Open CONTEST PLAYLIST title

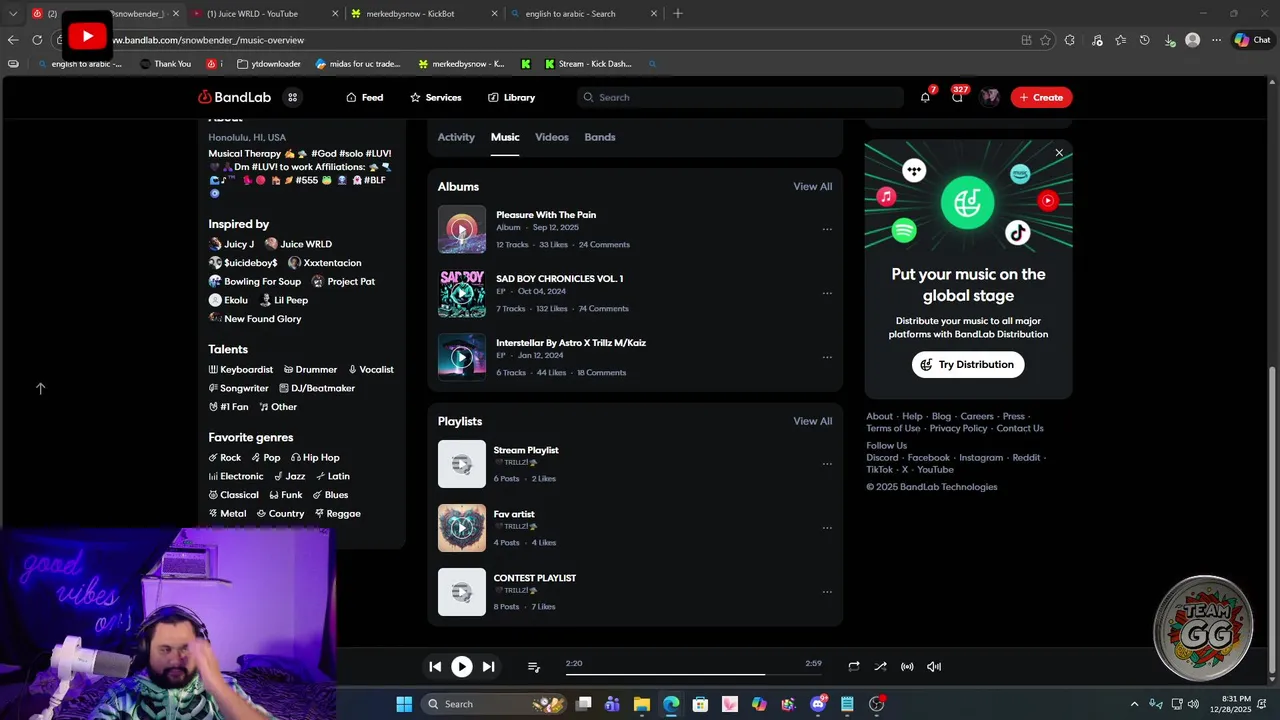(x=534, y=578)
